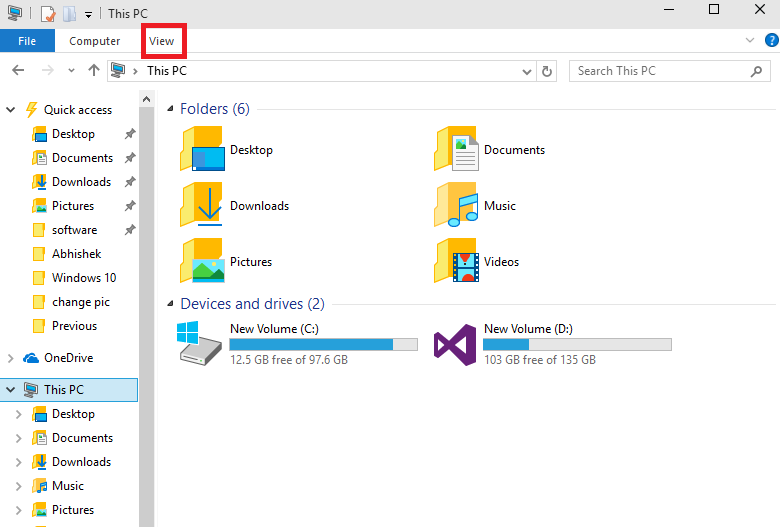The width and height of the screenshot is (780, 527).
Task: Select Windows 10 folder in Quick access
Action: coord(83,278)
